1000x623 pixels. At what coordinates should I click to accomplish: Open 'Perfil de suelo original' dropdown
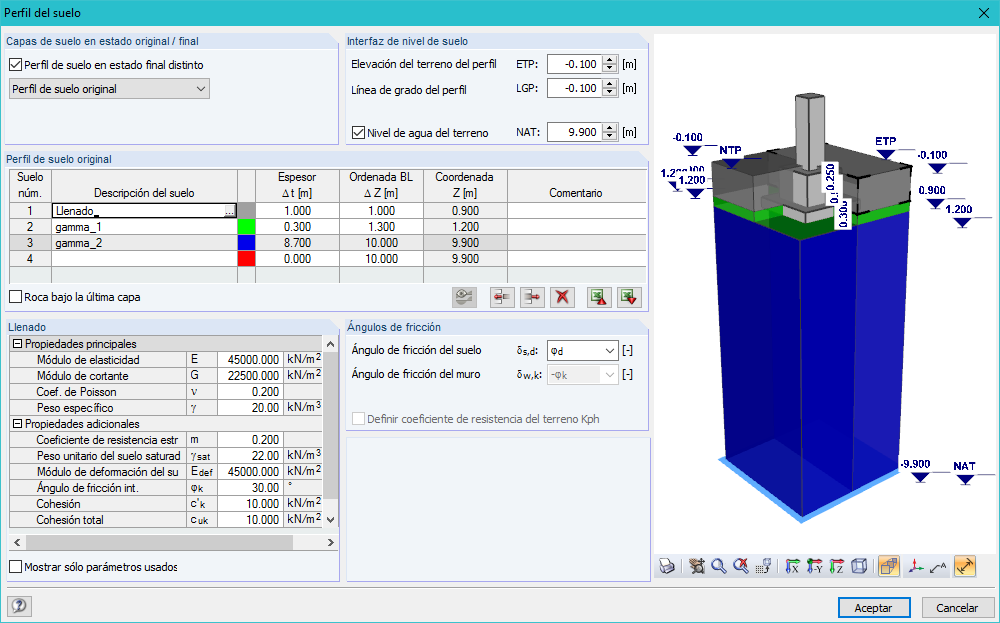click(109, 89)
